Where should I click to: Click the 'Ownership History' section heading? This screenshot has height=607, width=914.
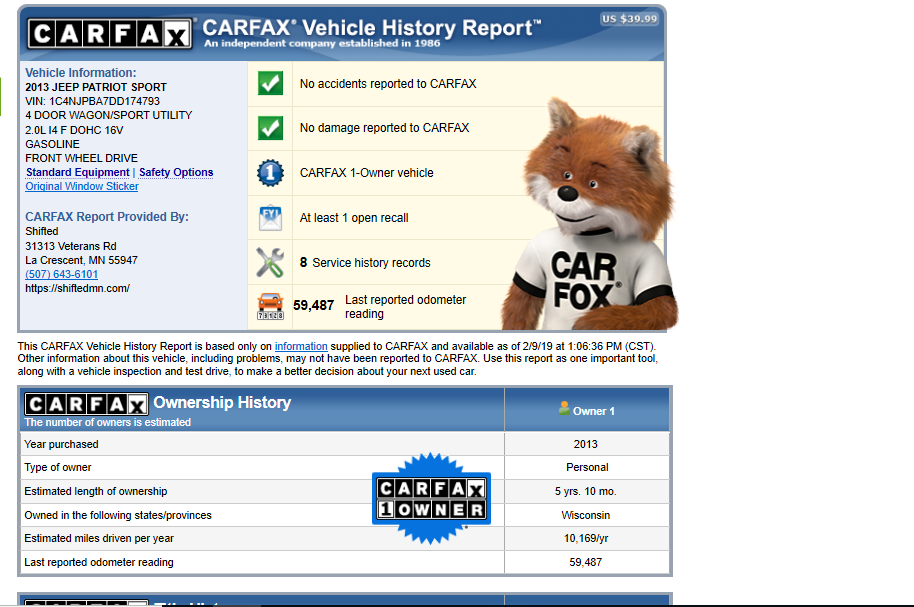[222, 402]
